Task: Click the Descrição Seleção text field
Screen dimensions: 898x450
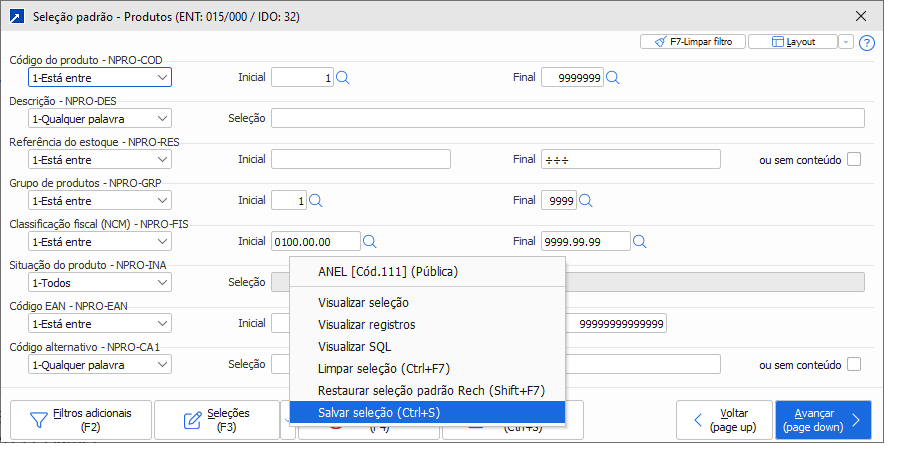Action: (x=567, y=118)
